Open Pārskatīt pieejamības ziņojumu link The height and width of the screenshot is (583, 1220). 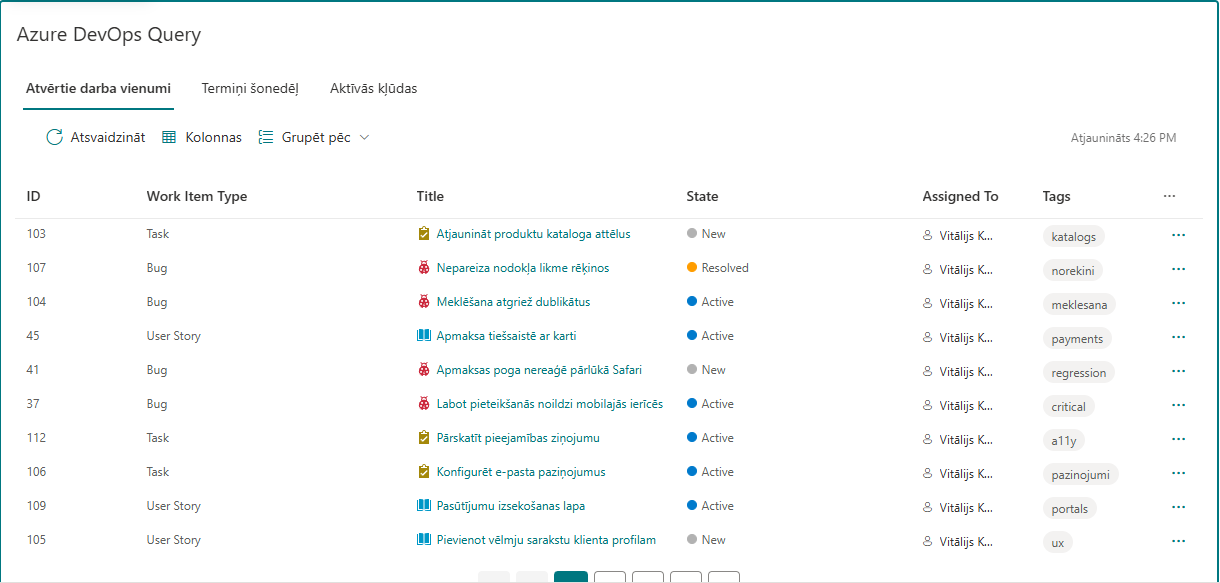pyautogui.click(x=518, y=438)
